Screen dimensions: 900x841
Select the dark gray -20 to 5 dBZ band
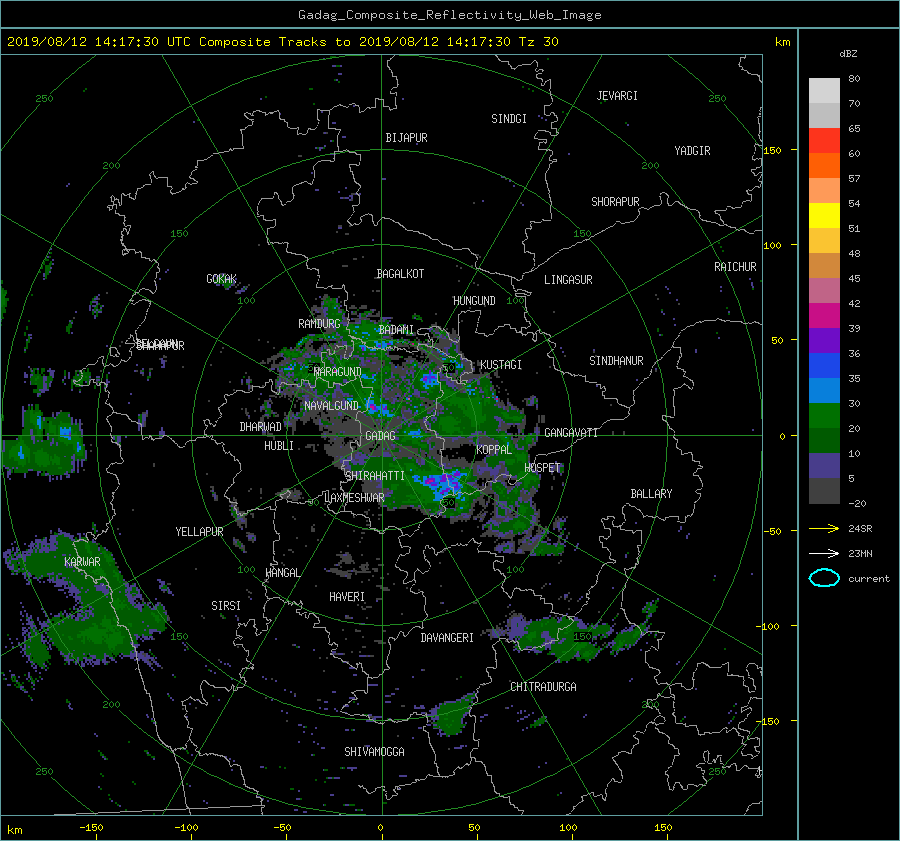click(824, 491)
